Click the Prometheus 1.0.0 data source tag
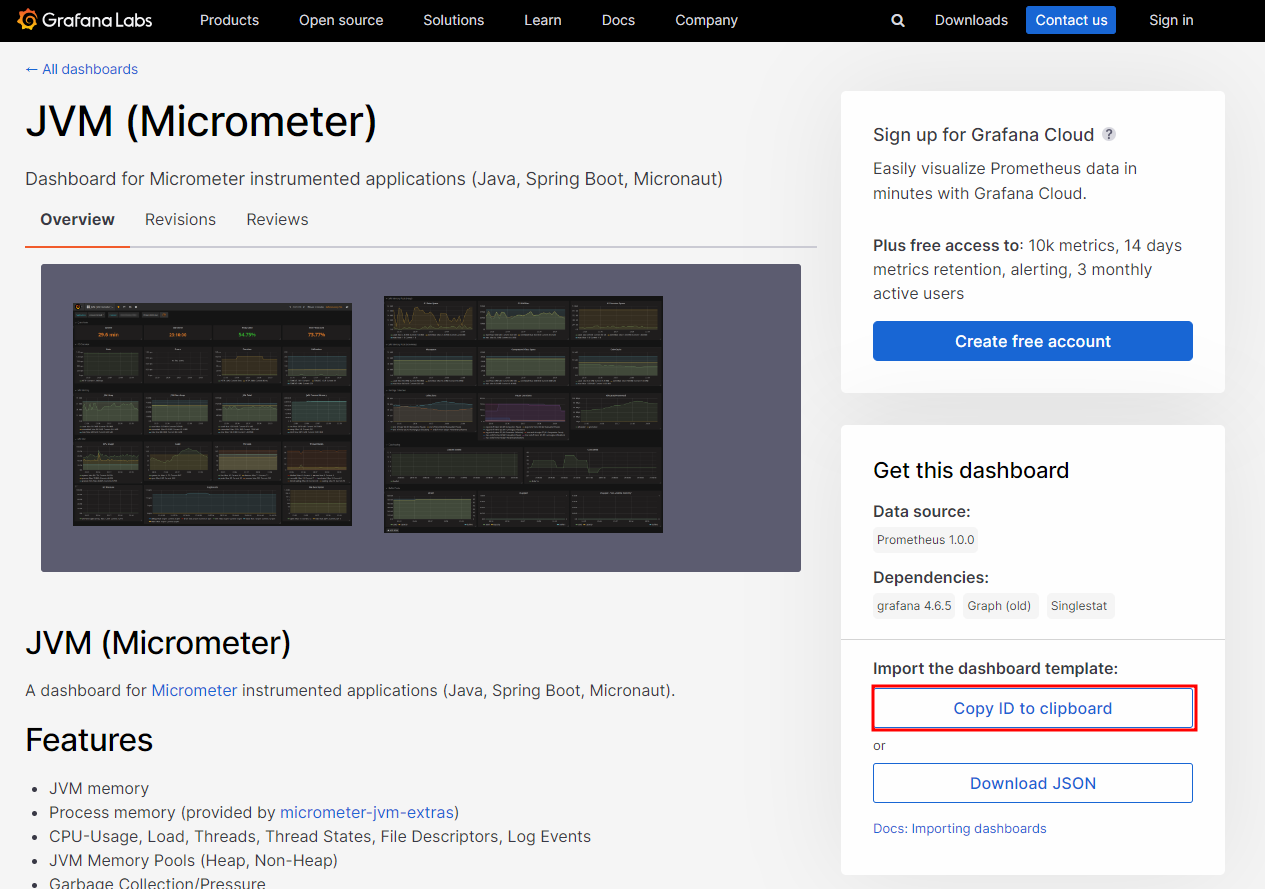The width and height of the screenshot is (1265, 889). click(925, 540)
